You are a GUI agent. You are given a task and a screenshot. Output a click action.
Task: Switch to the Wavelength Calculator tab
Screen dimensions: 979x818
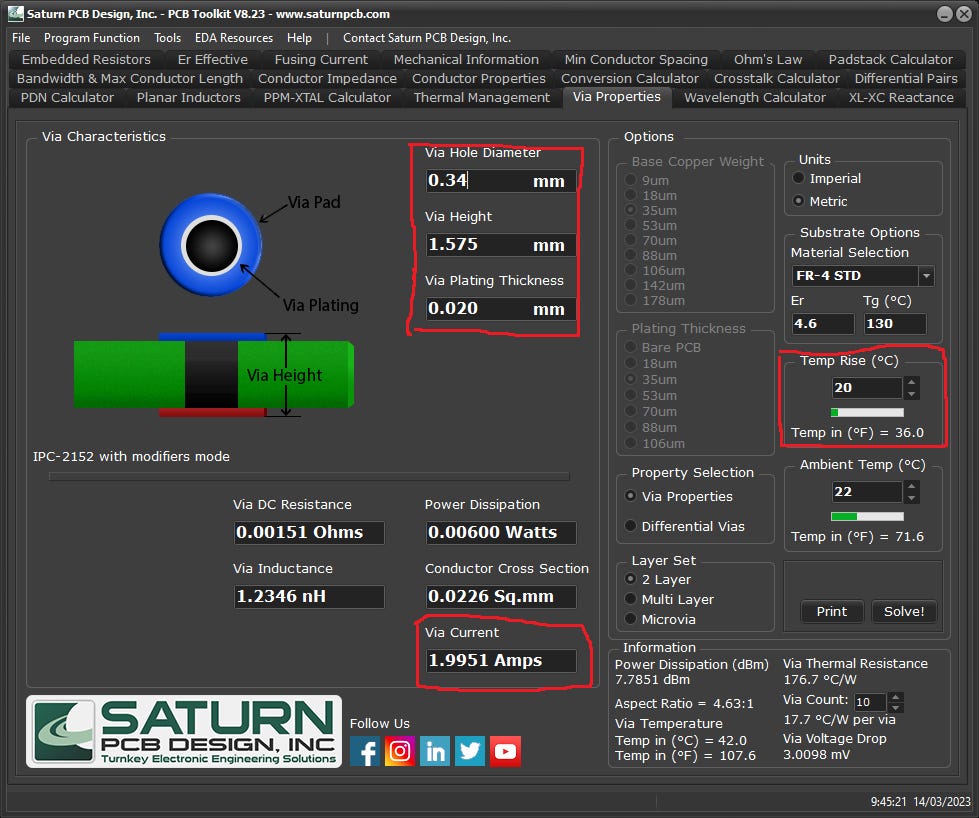click(x=755, y=98)
